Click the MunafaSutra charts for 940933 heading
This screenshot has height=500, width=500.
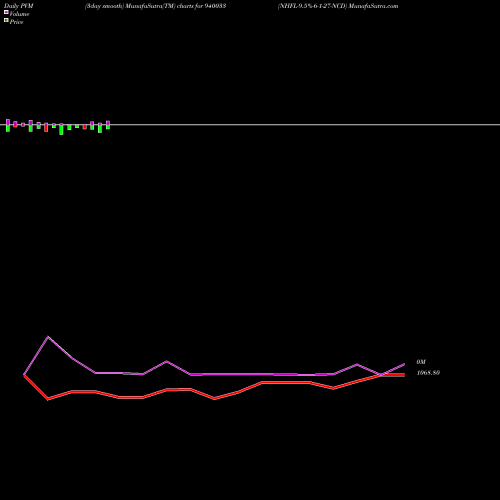(x=155, y=6)
